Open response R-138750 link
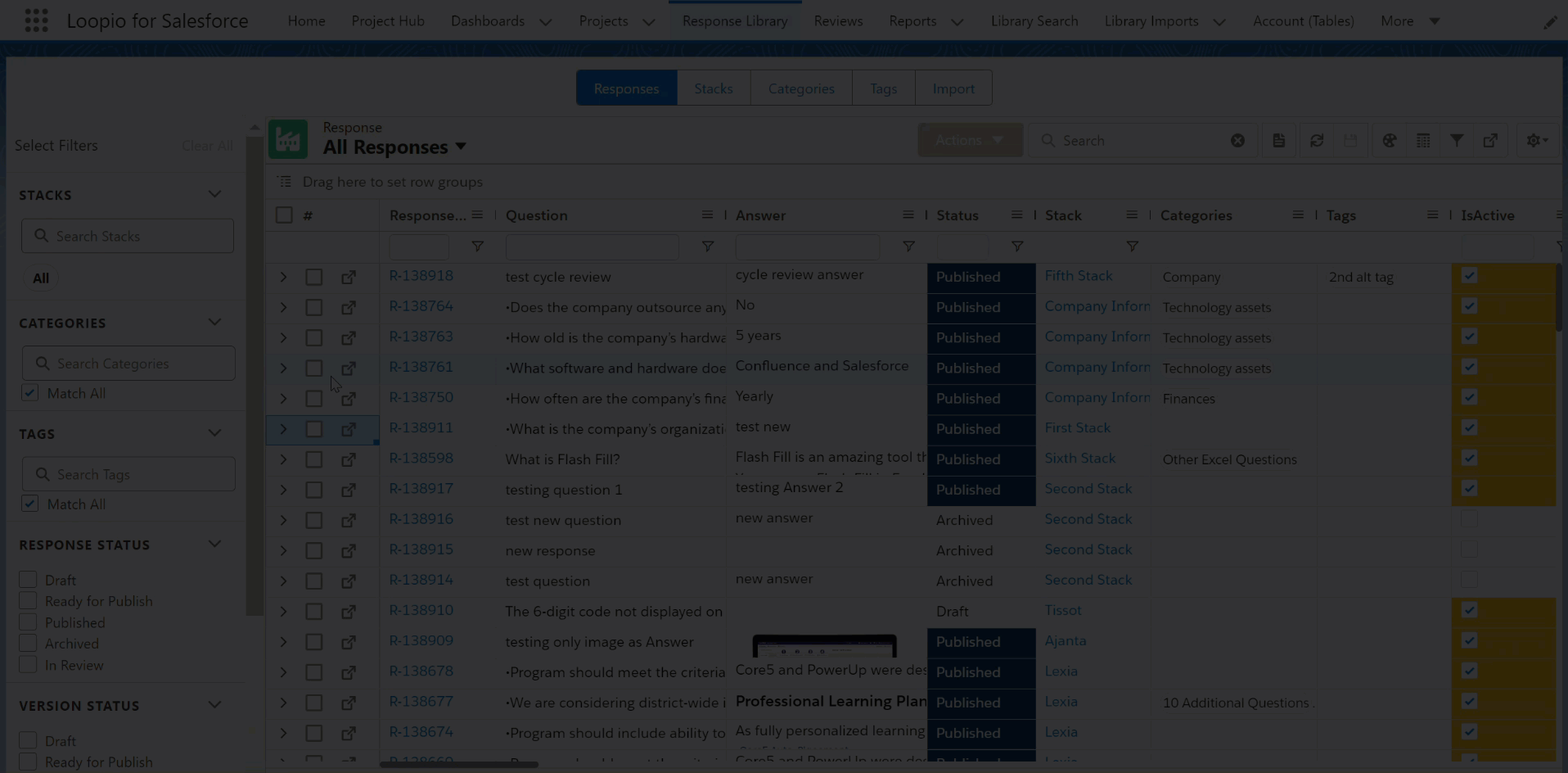 tap(421, 397)
